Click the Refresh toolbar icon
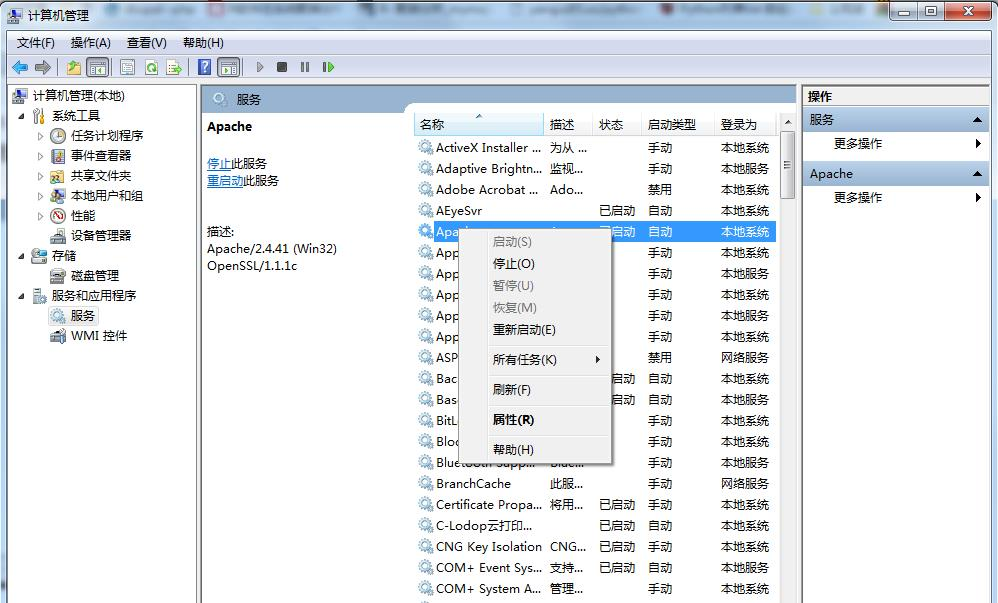 pos(152,67)
